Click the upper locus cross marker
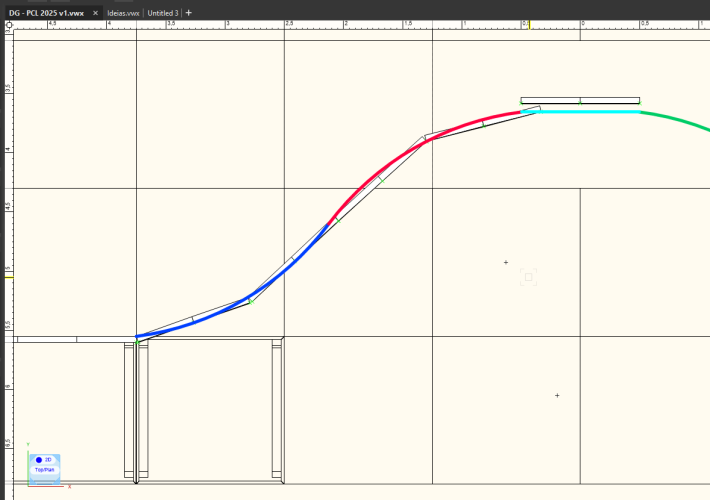The width and height of the screenshot is (710, 500). [506, 263]
